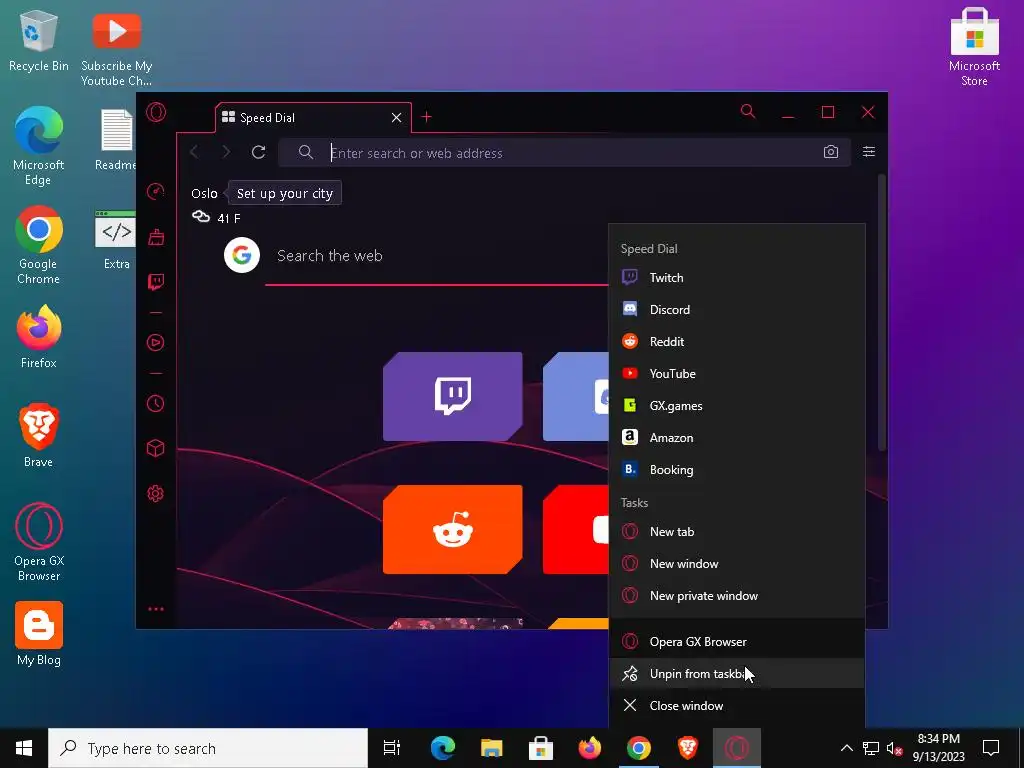Choose New private window in jump list
Viewport: 1024px width, 768px height.
coord(737,596)
